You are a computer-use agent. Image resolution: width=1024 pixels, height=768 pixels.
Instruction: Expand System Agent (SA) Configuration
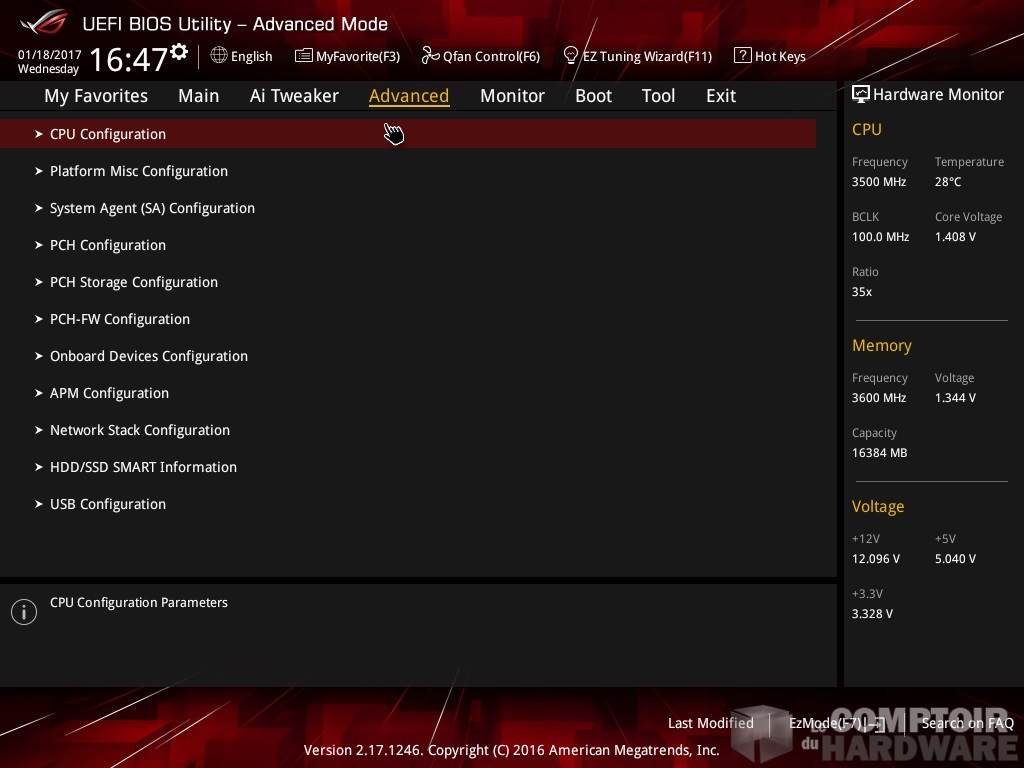click(152, 208)
